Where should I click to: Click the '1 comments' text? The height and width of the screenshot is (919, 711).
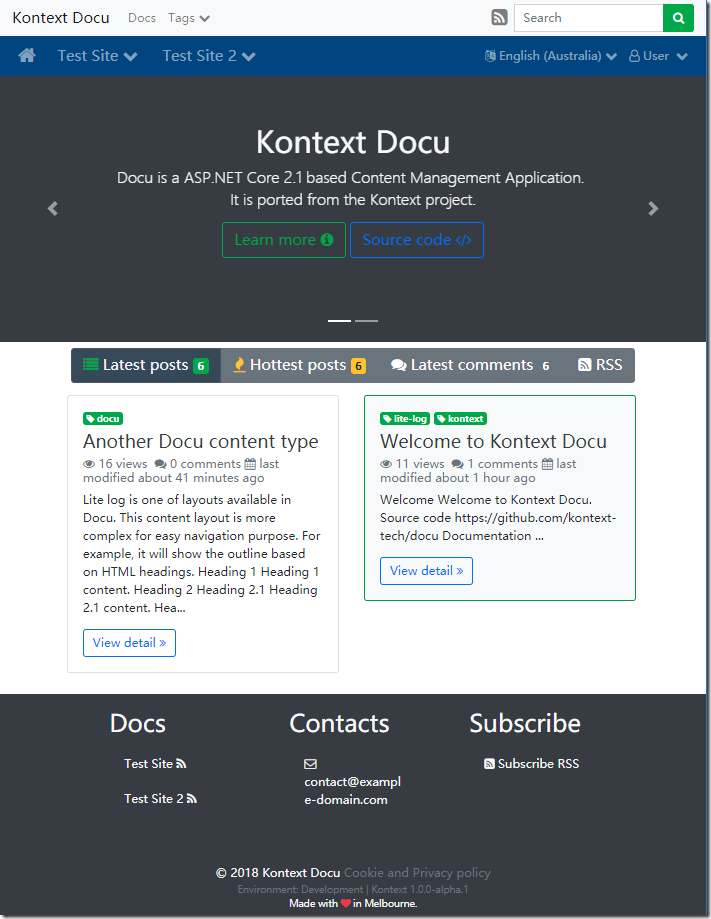coord(502,464)
